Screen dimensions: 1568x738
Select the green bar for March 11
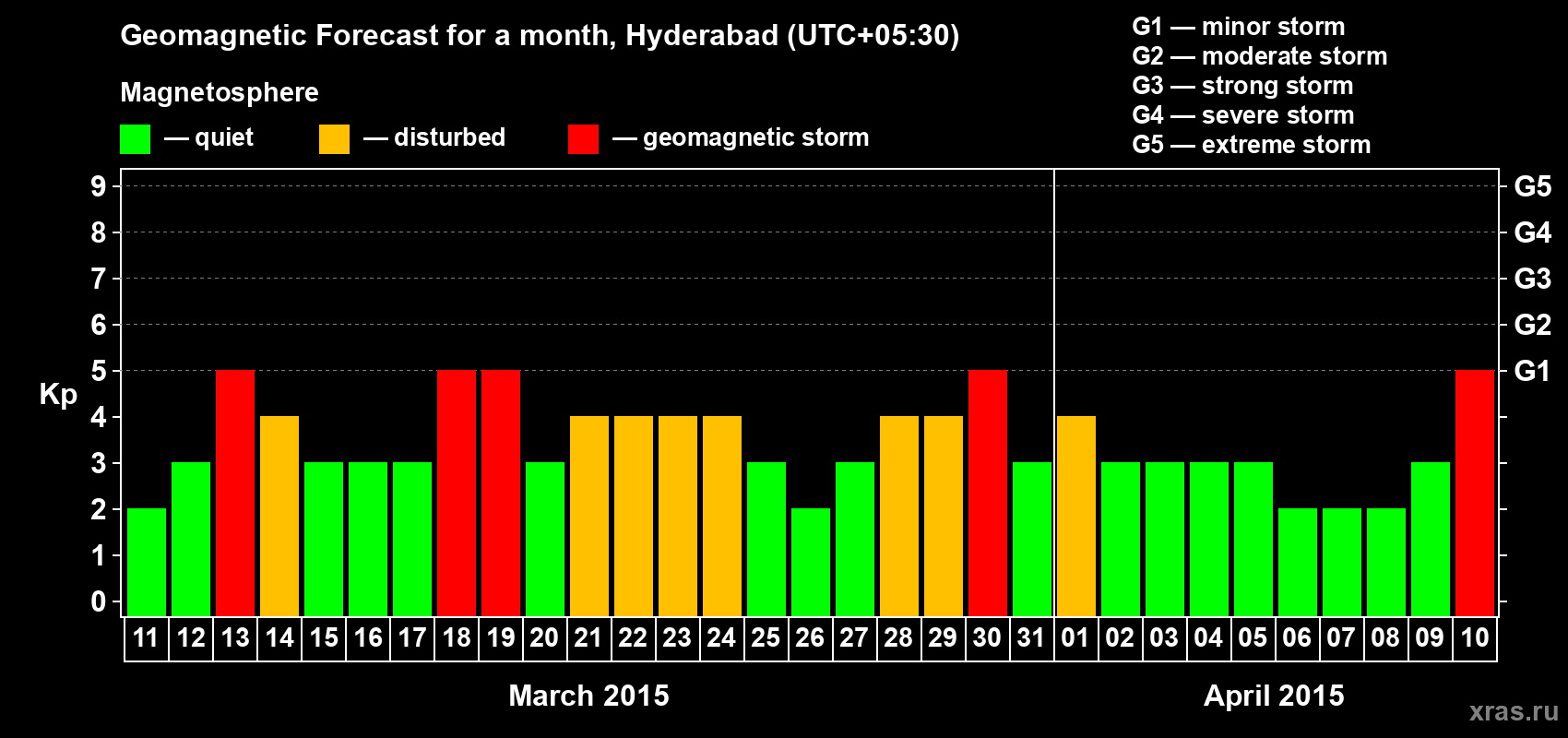147,562
